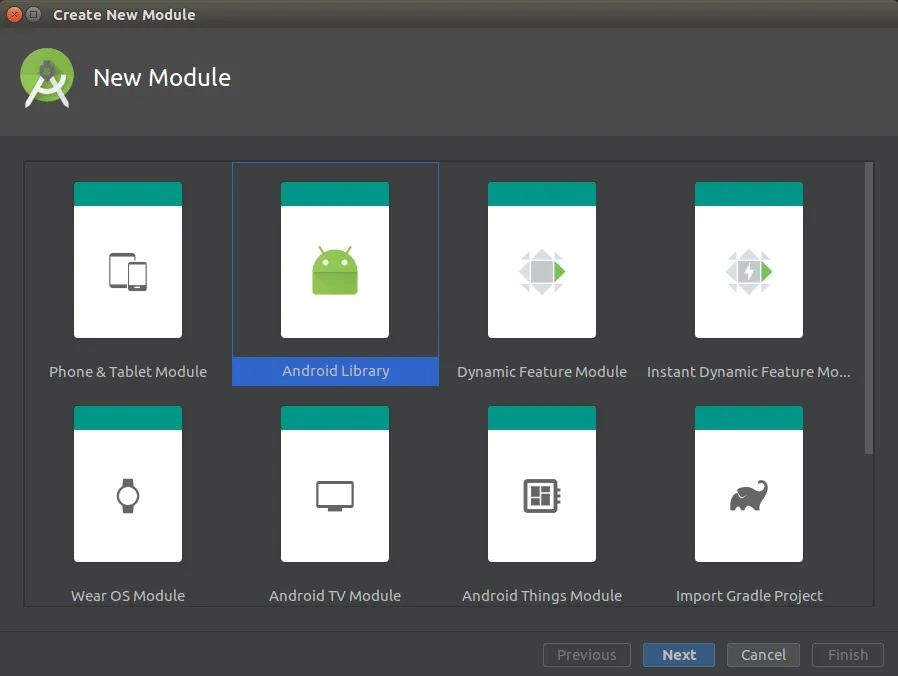
Task: Go back with the Previous button
Action: (x=586, y=655)
